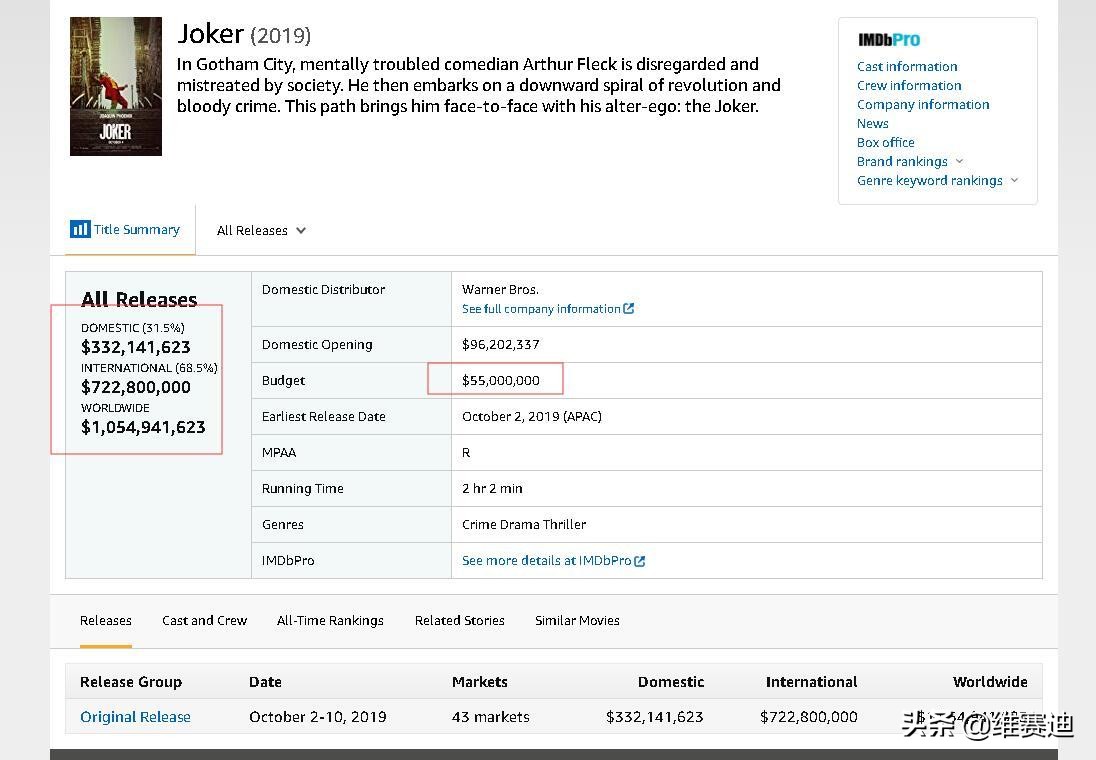Open the Box office link
The image size is (1096, 760).
[x=885, y=142]
